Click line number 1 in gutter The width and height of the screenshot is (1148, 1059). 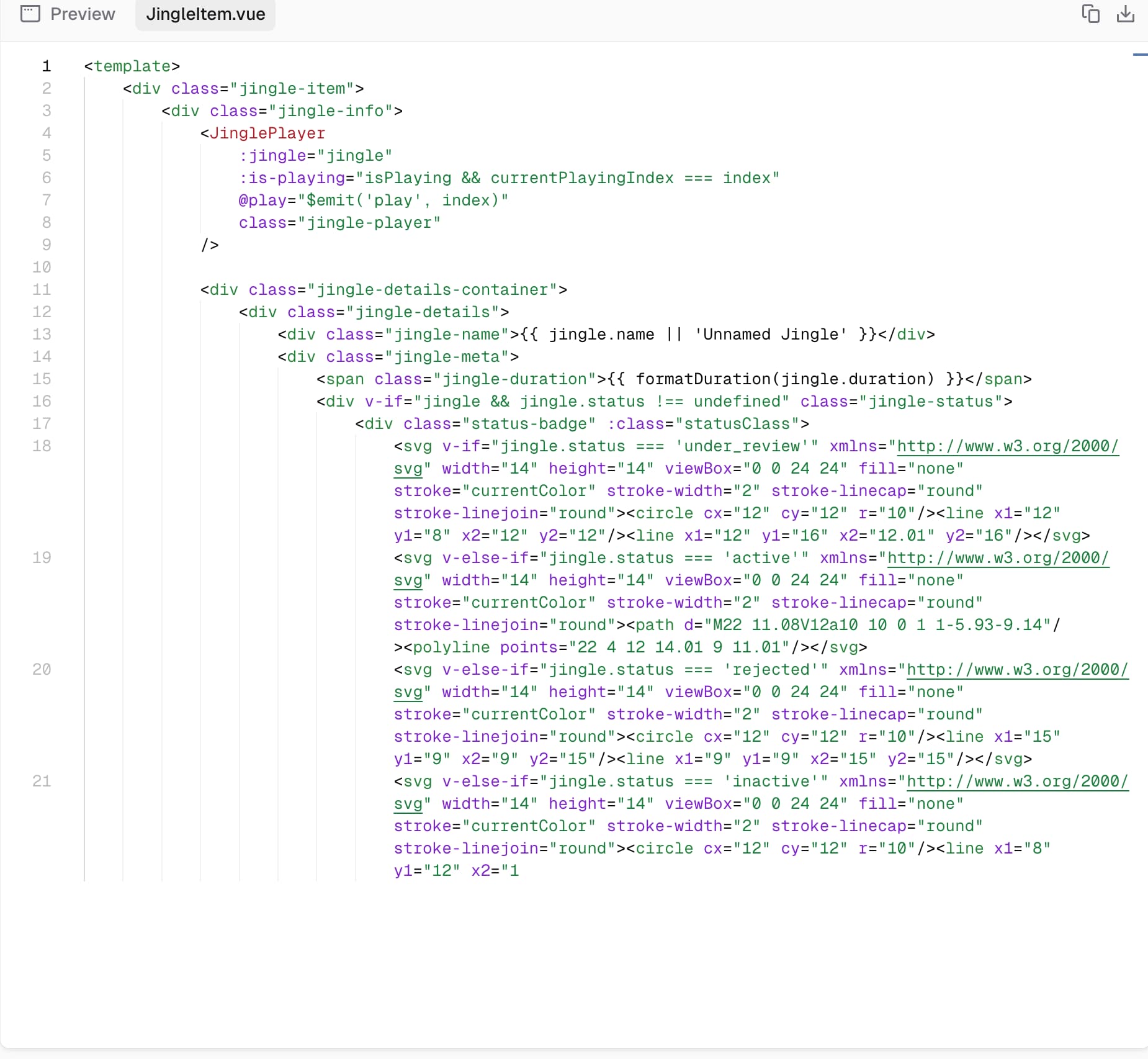(x=46, y=66)
